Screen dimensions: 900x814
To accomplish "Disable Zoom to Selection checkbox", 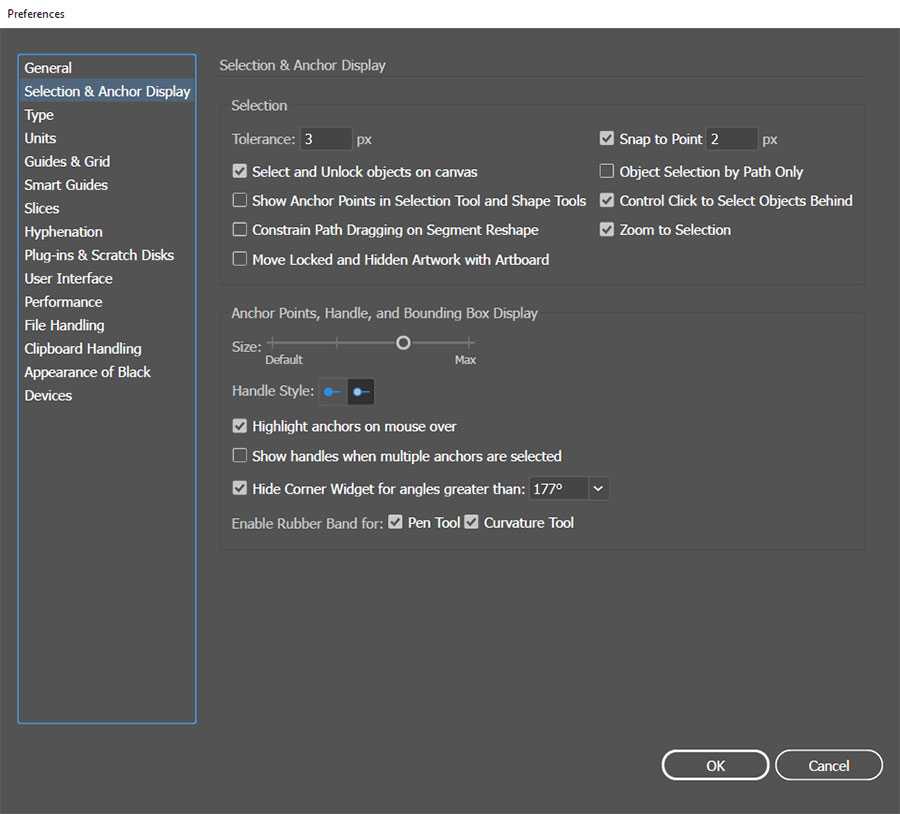I will tap(607, 230).
